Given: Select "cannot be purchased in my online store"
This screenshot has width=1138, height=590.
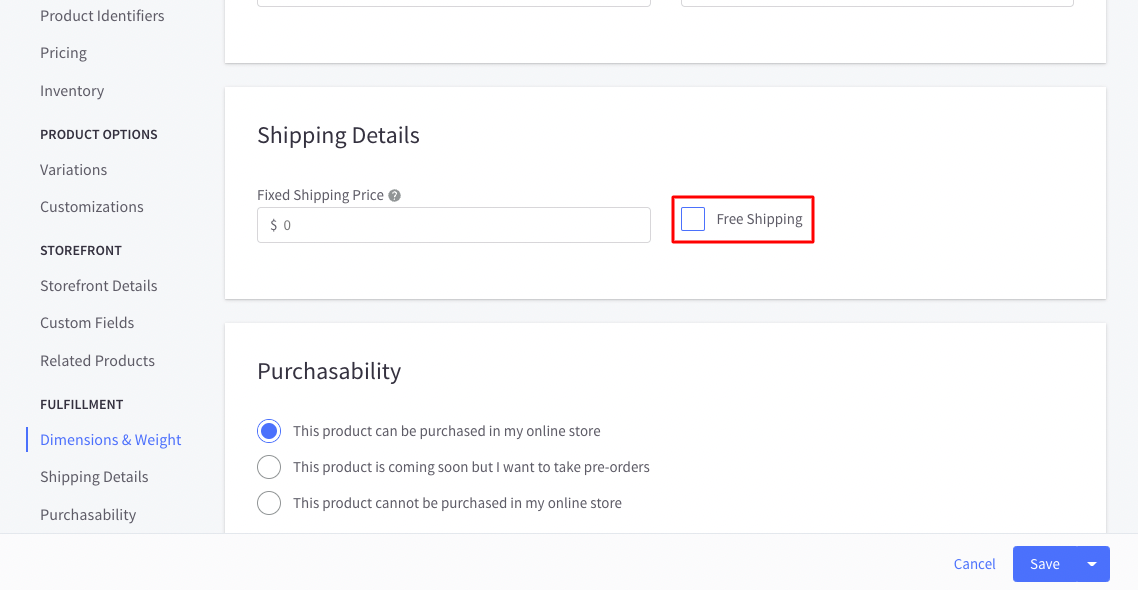Looking at the screenshot, I should [269, 503].
